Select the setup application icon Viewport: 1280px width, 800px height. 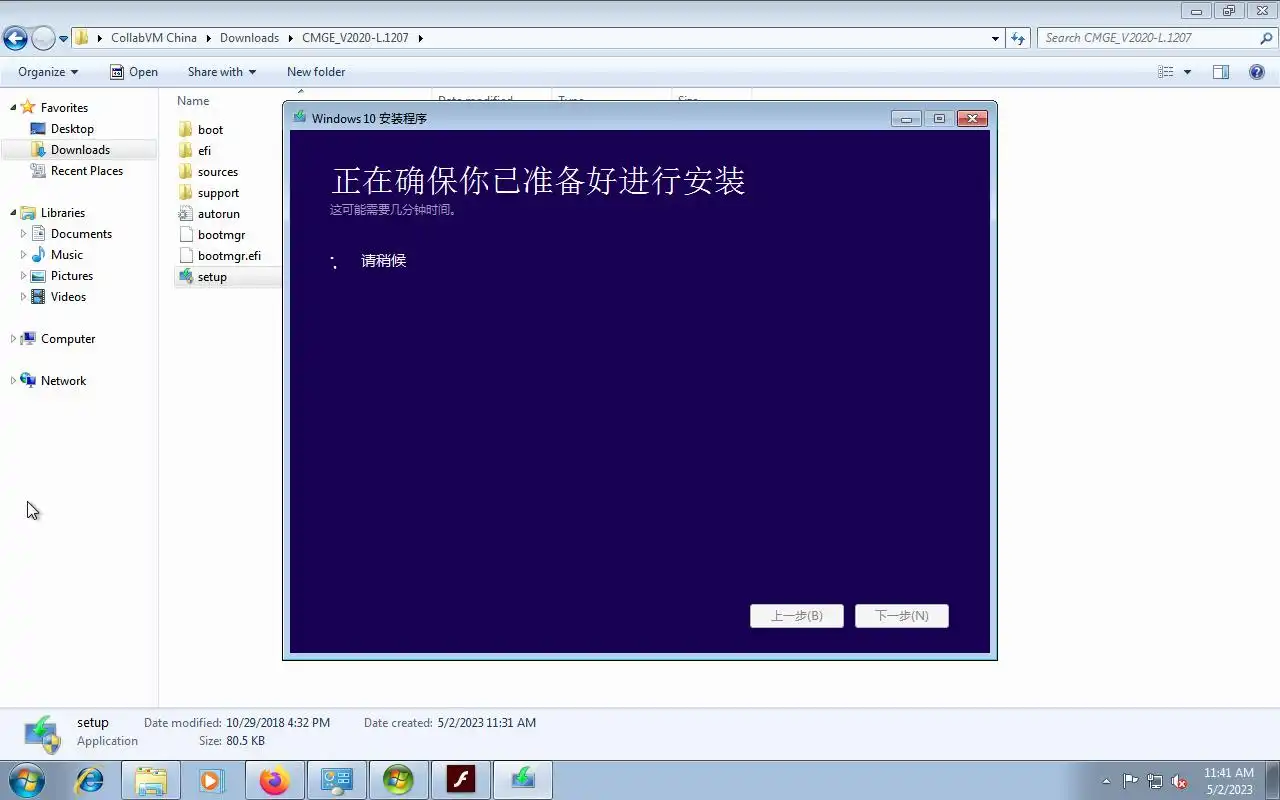click(185, 277)
